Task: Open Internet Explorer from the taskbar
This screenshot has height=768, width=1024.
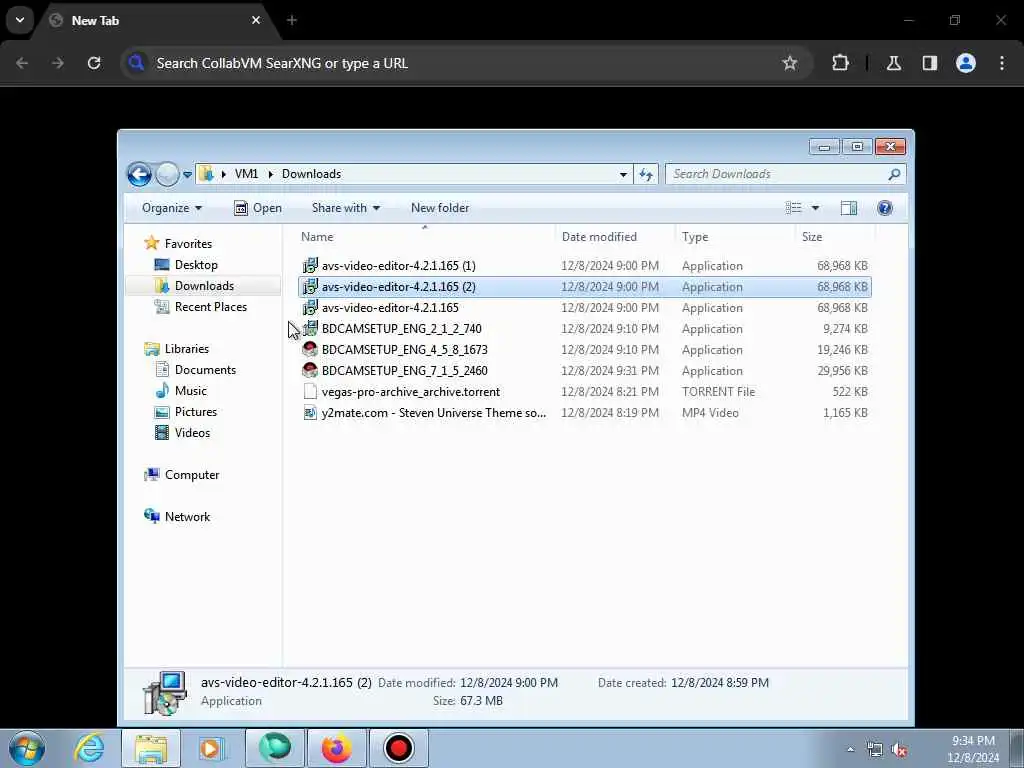Action: [x=89, y=748]
